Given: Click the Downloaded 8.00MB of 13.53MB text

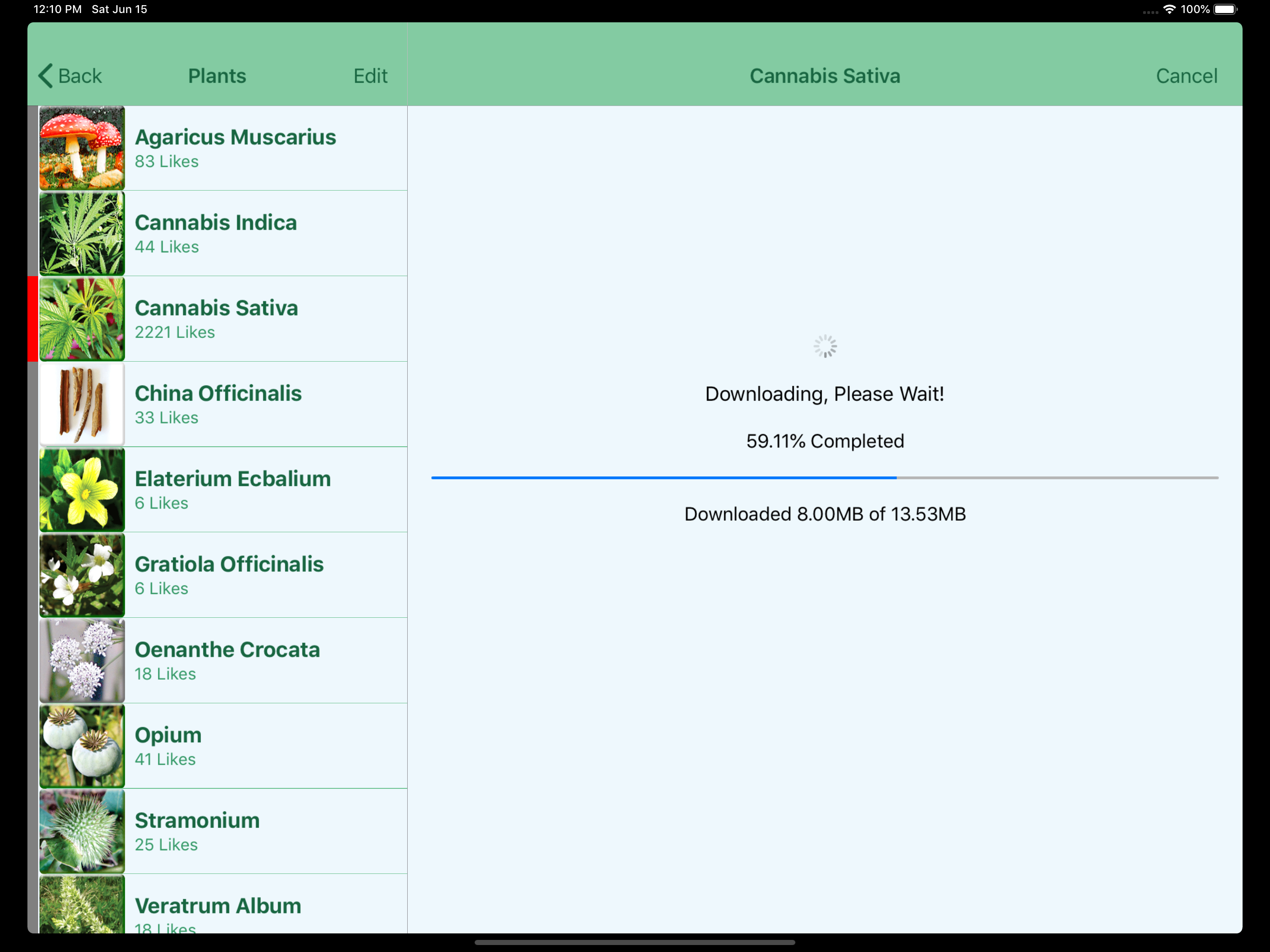Looking at the screenshot, I should tap(825, 515).
